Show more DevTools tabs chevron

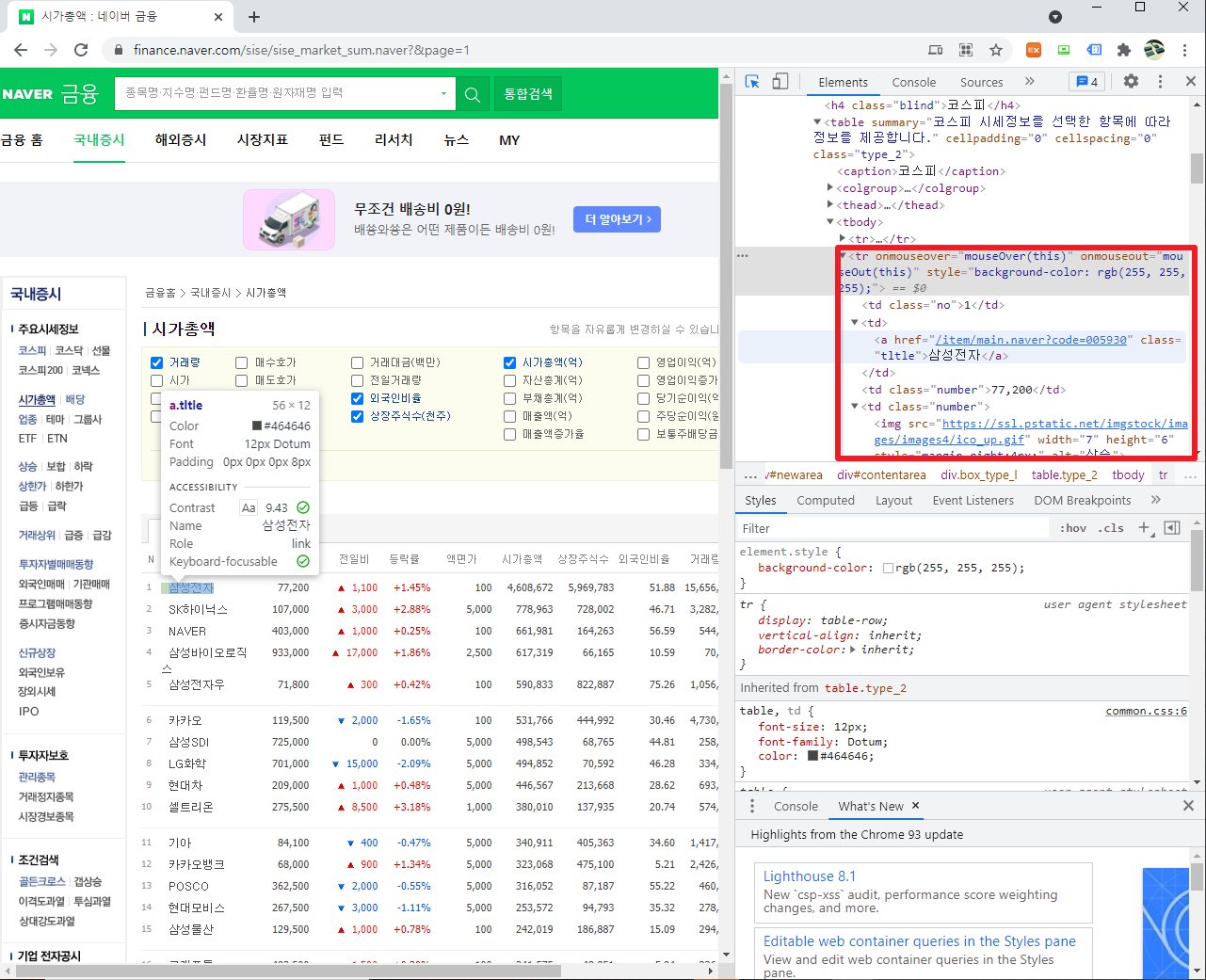[x=1030, y=82]
